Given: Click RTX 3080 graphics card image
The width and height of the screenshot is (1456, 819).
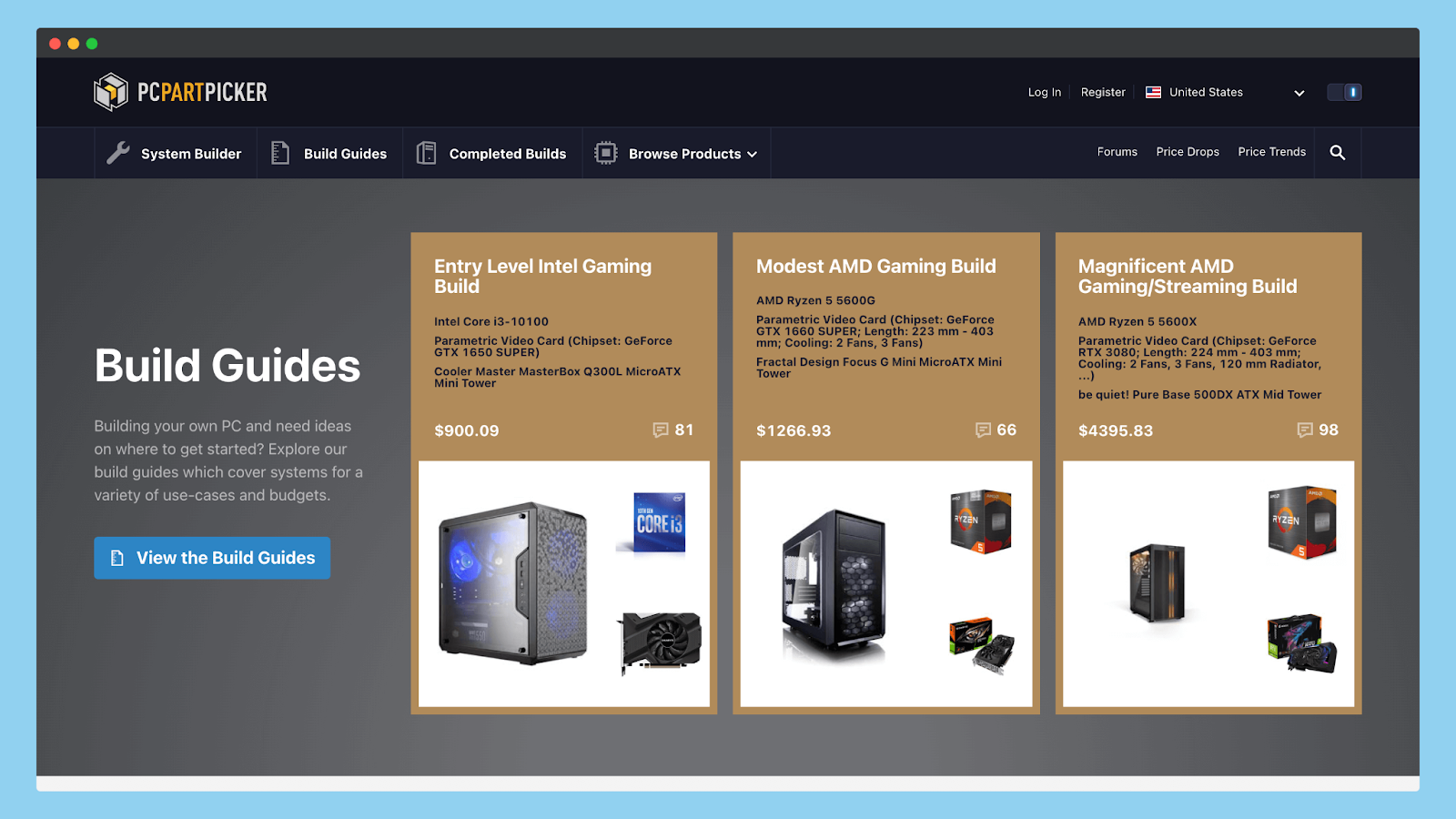Looking at the screenshot, I should pos(1302,643).
